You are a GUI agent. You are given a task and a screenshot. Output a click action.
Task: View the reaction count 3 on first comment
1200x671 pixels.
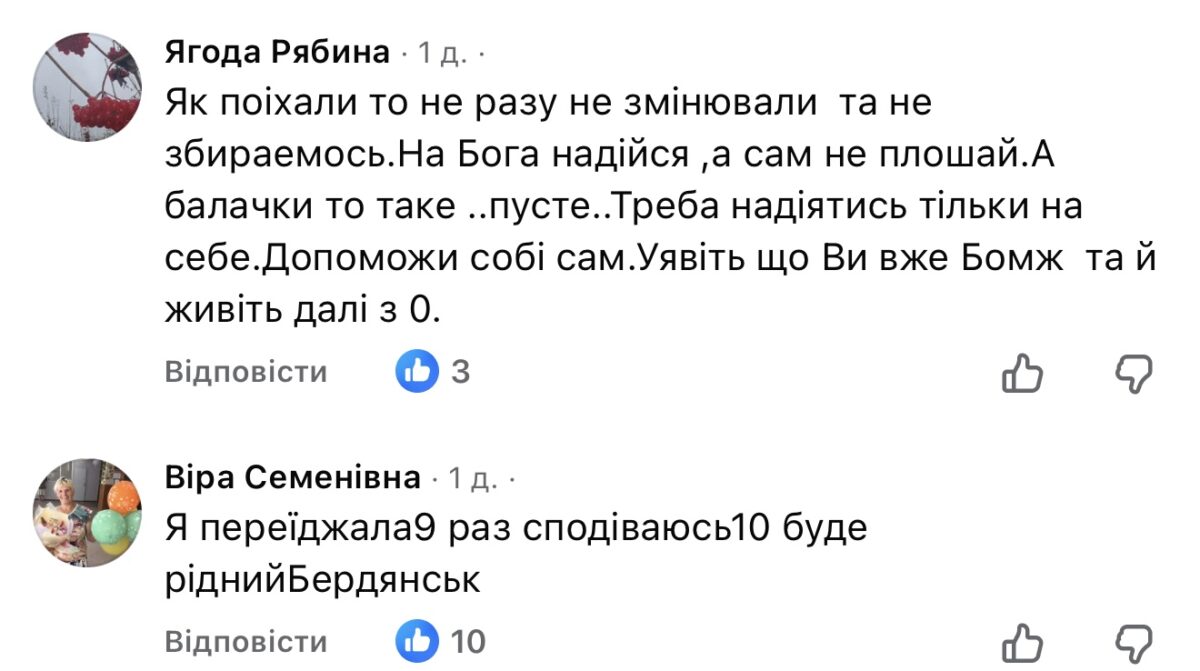coord(460,372)
